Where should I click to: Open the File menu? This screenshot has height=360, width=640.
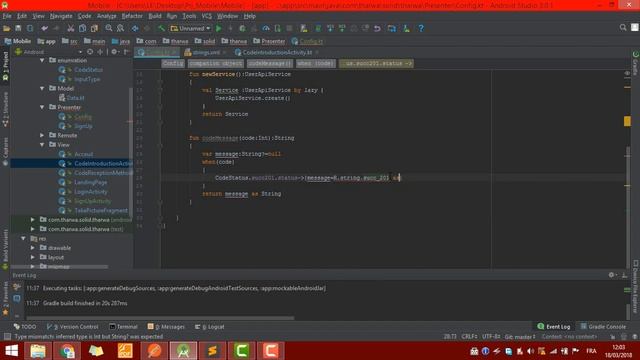(x=7, y=16)
